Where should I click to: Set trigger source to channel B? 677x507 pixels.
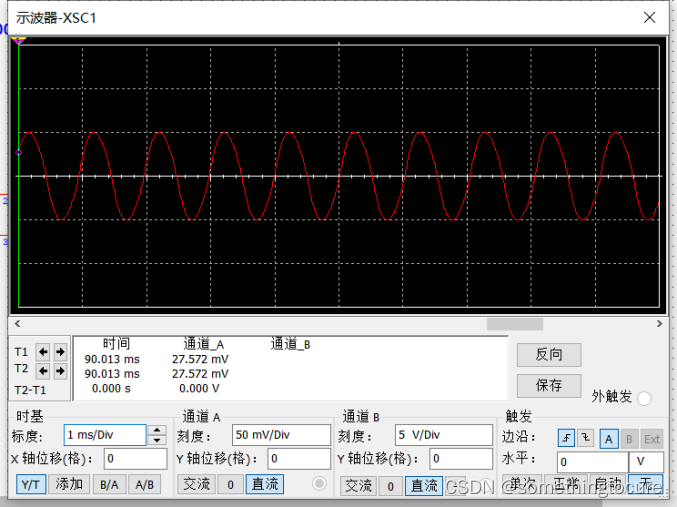[x=629, y=439]
